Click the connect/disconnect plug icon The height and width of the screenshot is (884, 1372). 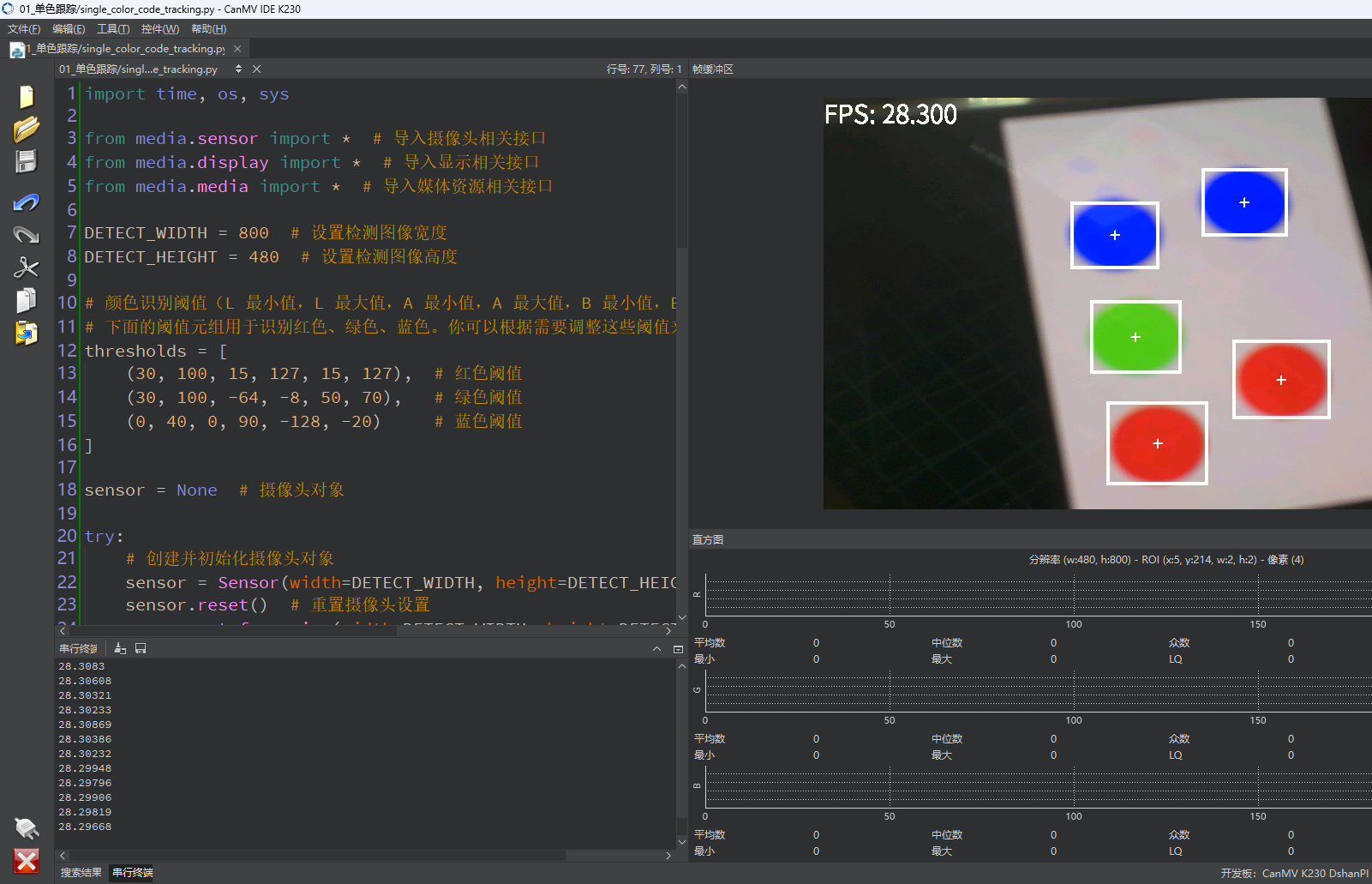pos(27,827)
